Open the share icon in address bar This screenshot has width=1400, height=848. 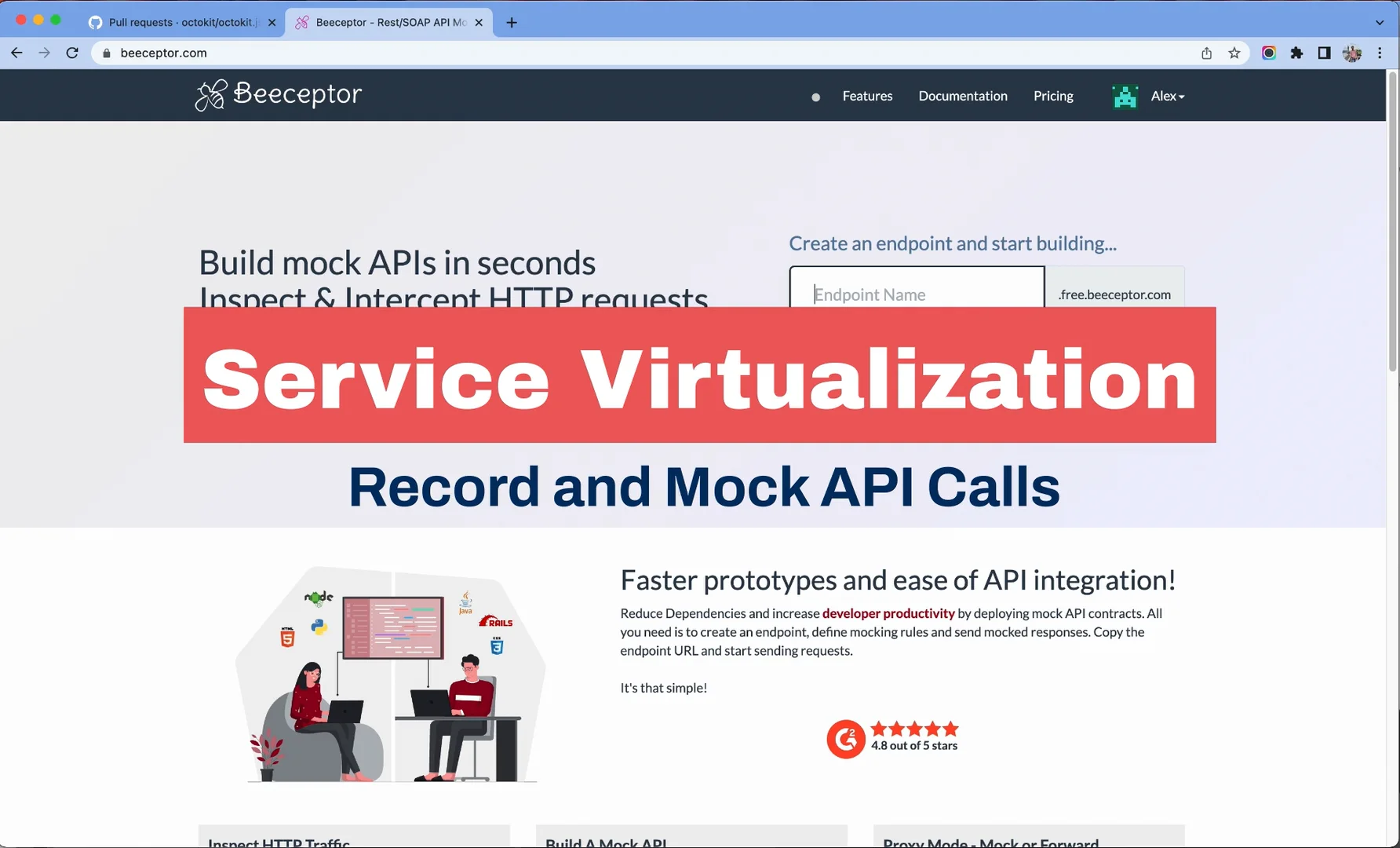(1207, 53)
